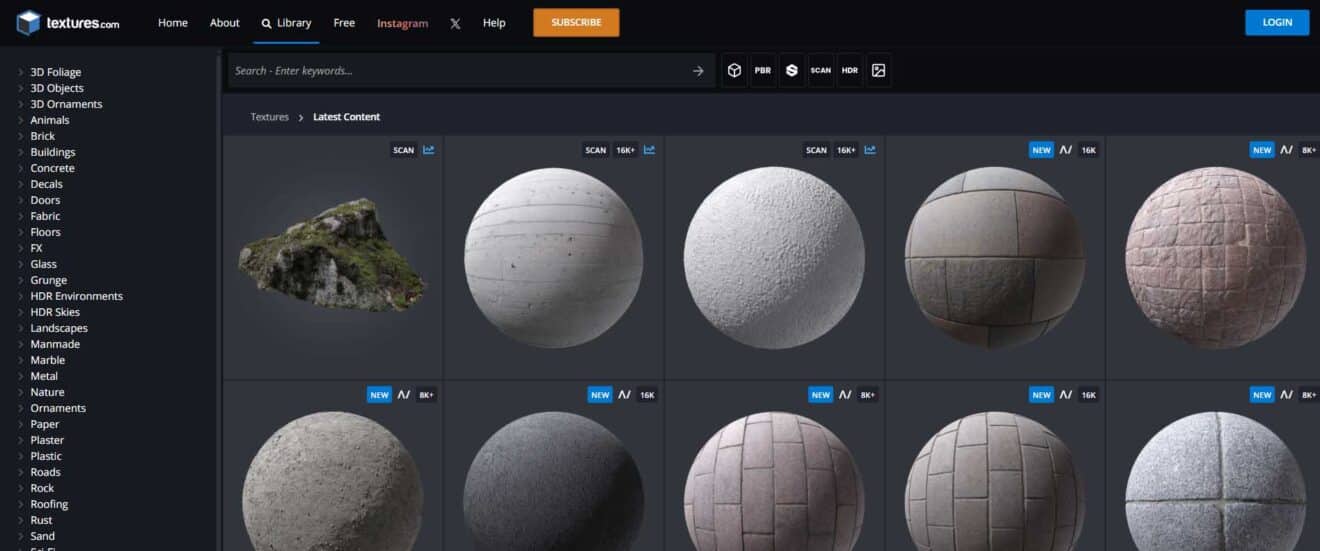Viewport: 1320px width, 551px height.
Task: Filter by photo image icon
Action: (x=879, y=70)
